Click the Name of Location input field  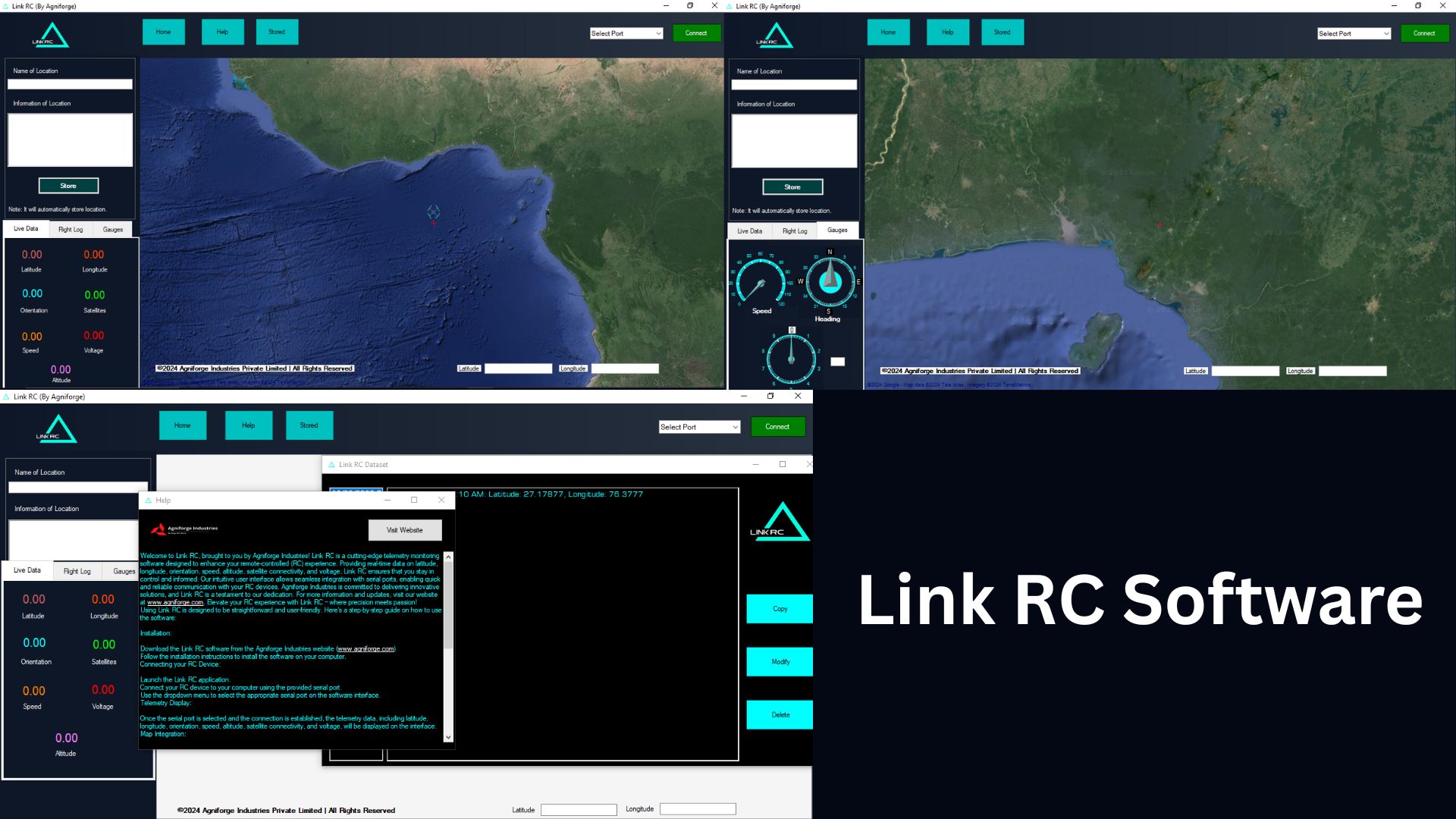(x=70, y=84)
